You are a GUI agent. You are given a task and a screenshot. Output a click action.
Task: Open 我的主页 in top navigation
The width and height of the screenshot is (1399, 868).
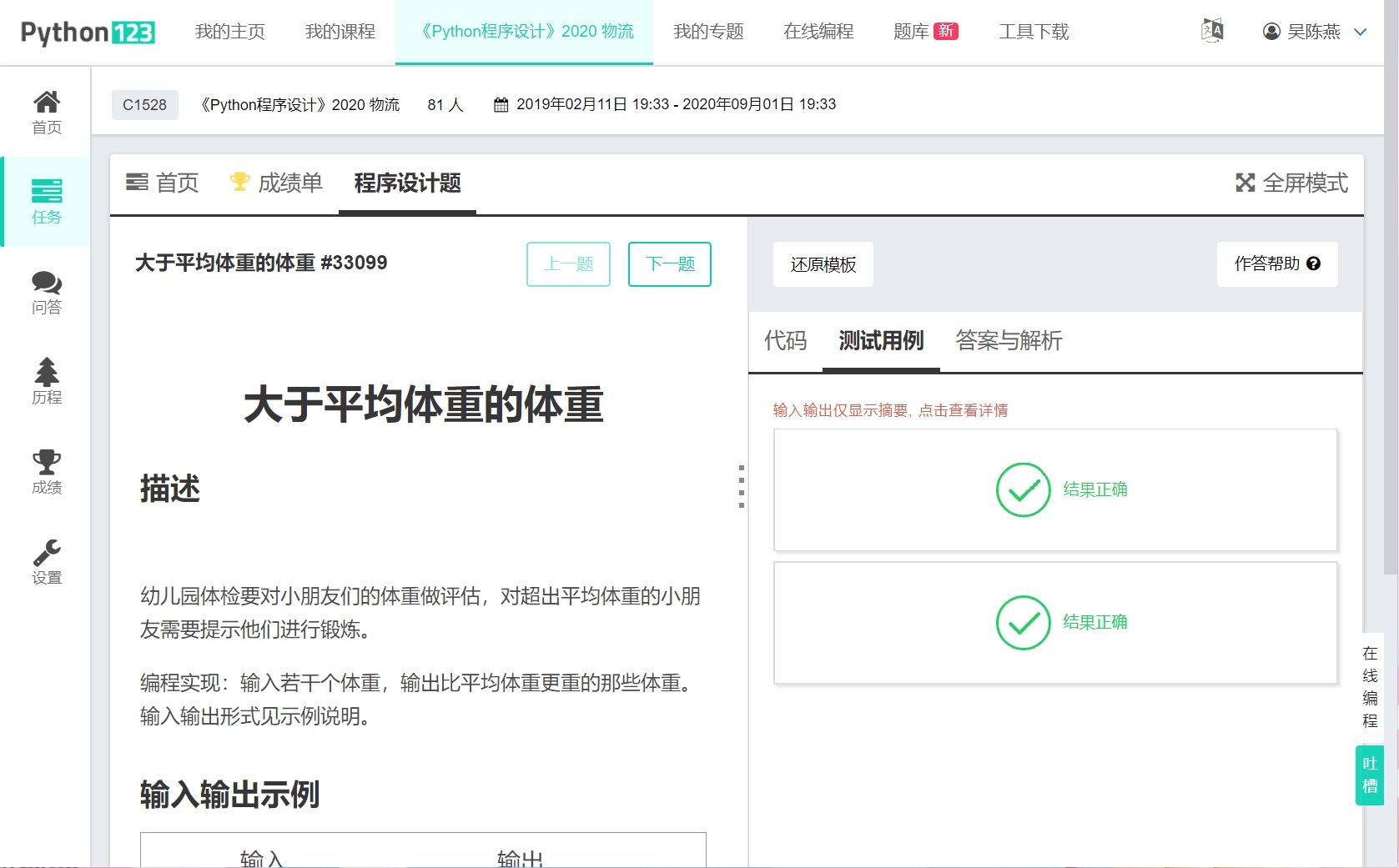(230, 32)
